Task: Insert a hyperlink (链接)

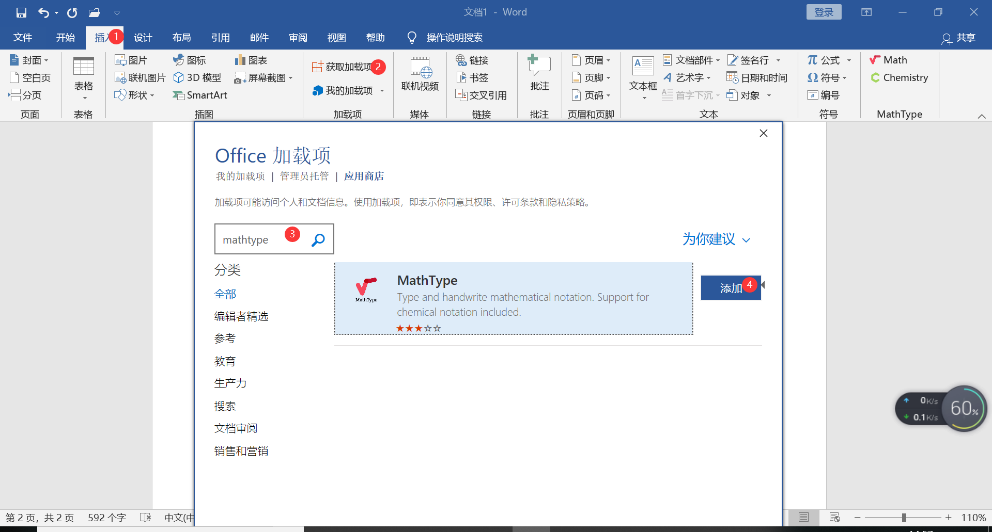Action: 472,60
